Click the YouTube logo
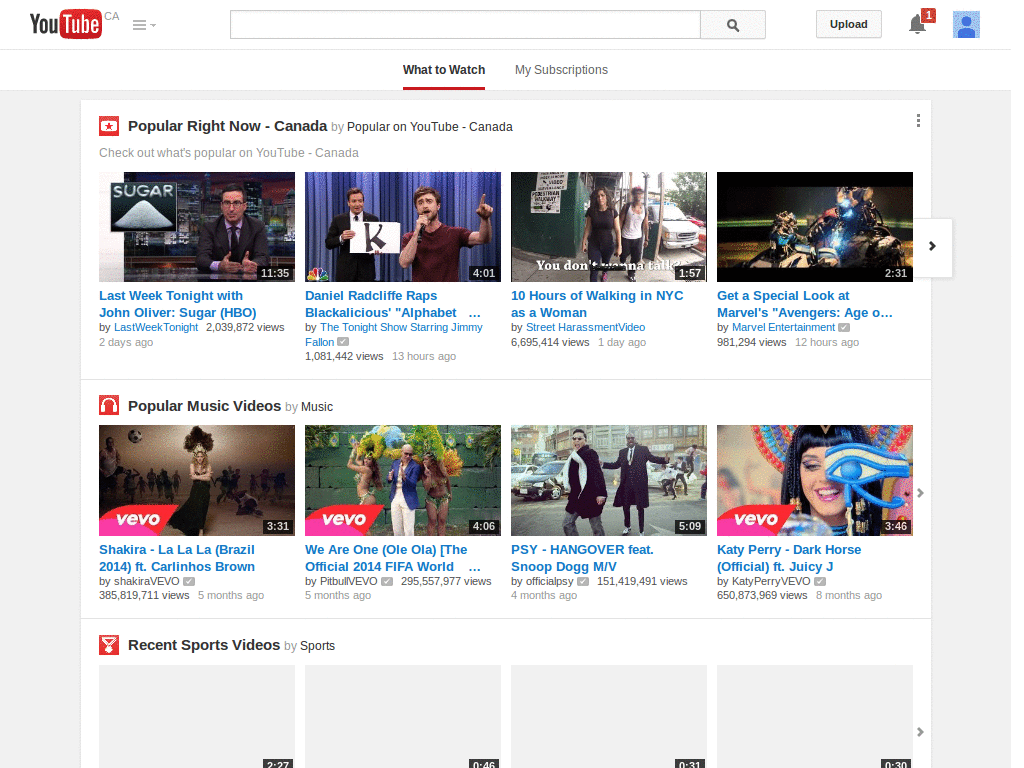Screen dimensions: 1024x768 tap(66, 24)
